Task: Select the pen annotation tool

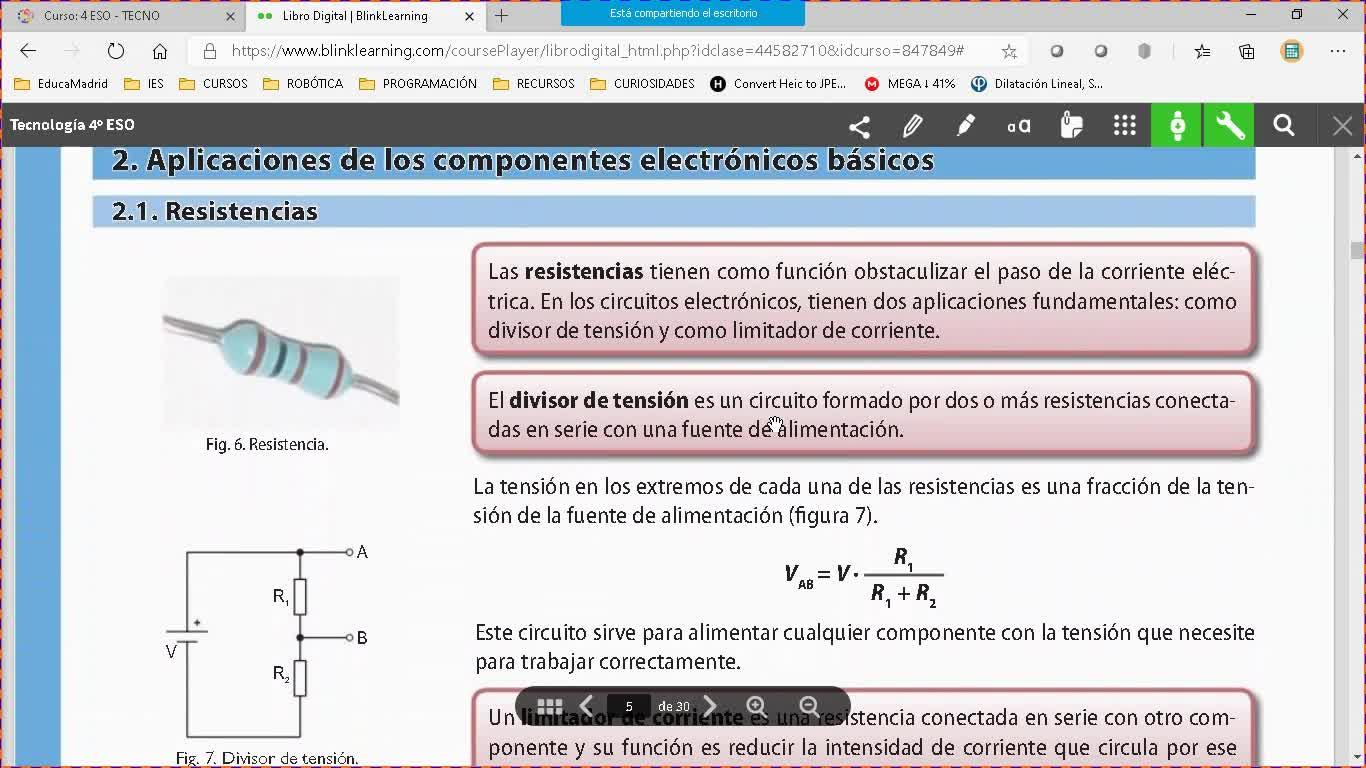Action: pos(912,126)
